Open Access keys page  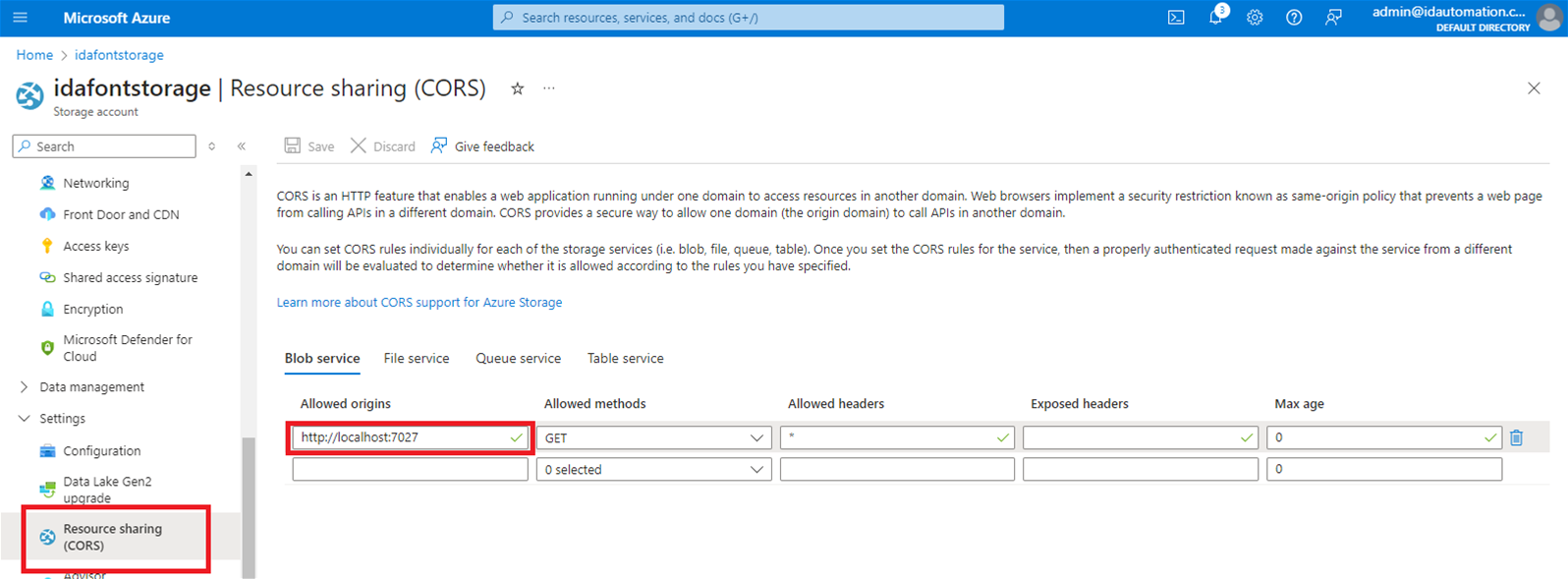coord(96,246)
